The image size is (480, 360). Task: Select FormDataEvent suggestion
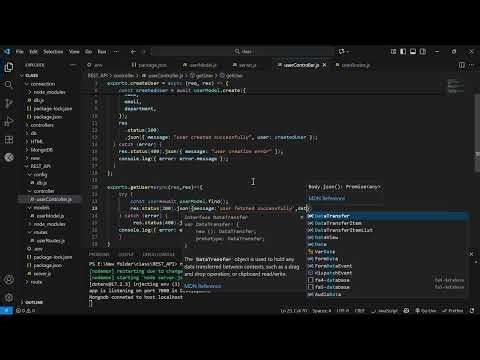[x=388, y=266]
